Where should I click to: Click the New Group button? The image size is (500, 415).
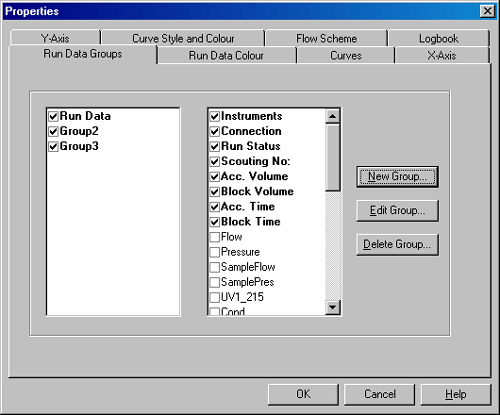point(397,177)
